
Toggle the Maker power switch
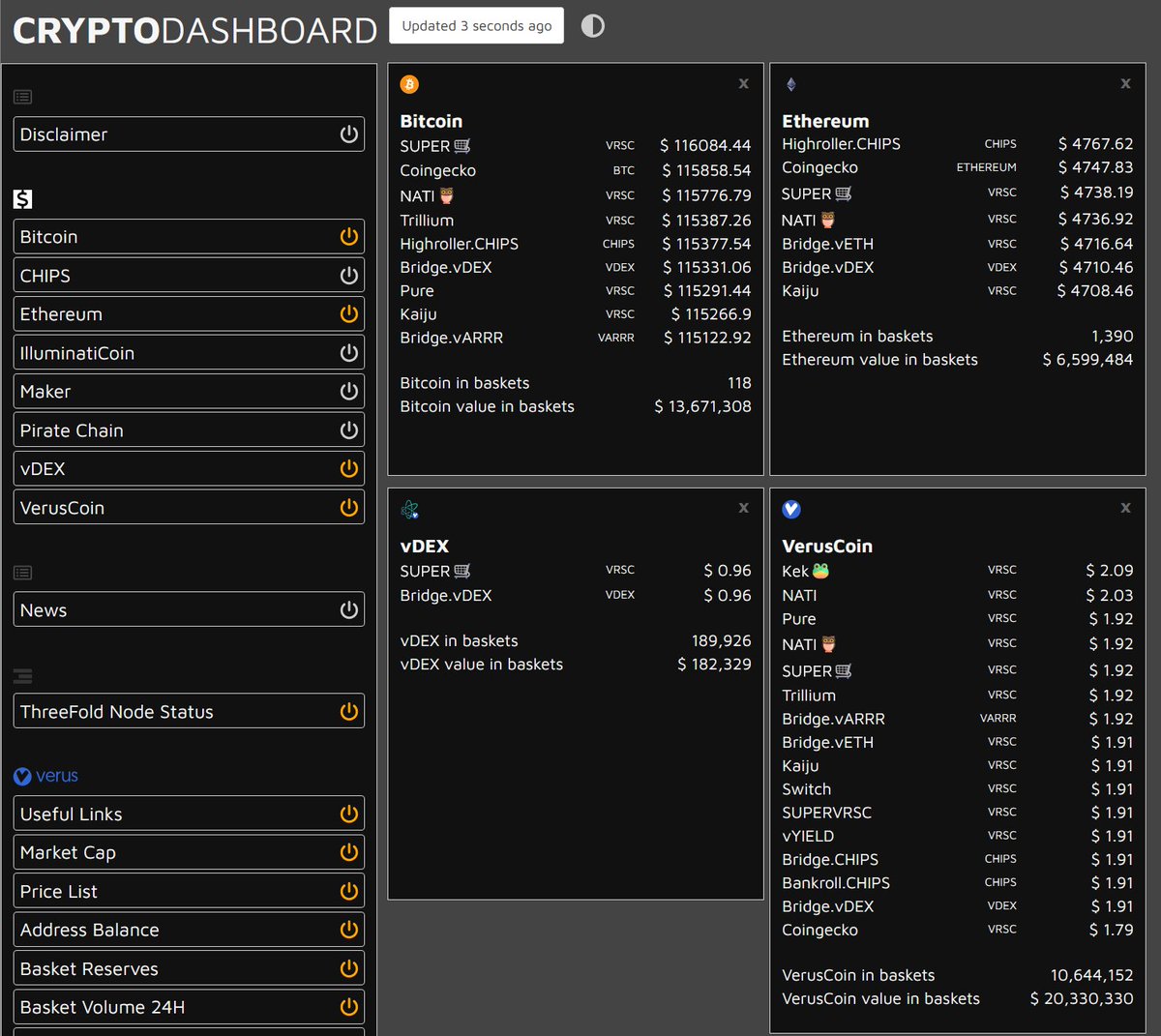[349, 392]
